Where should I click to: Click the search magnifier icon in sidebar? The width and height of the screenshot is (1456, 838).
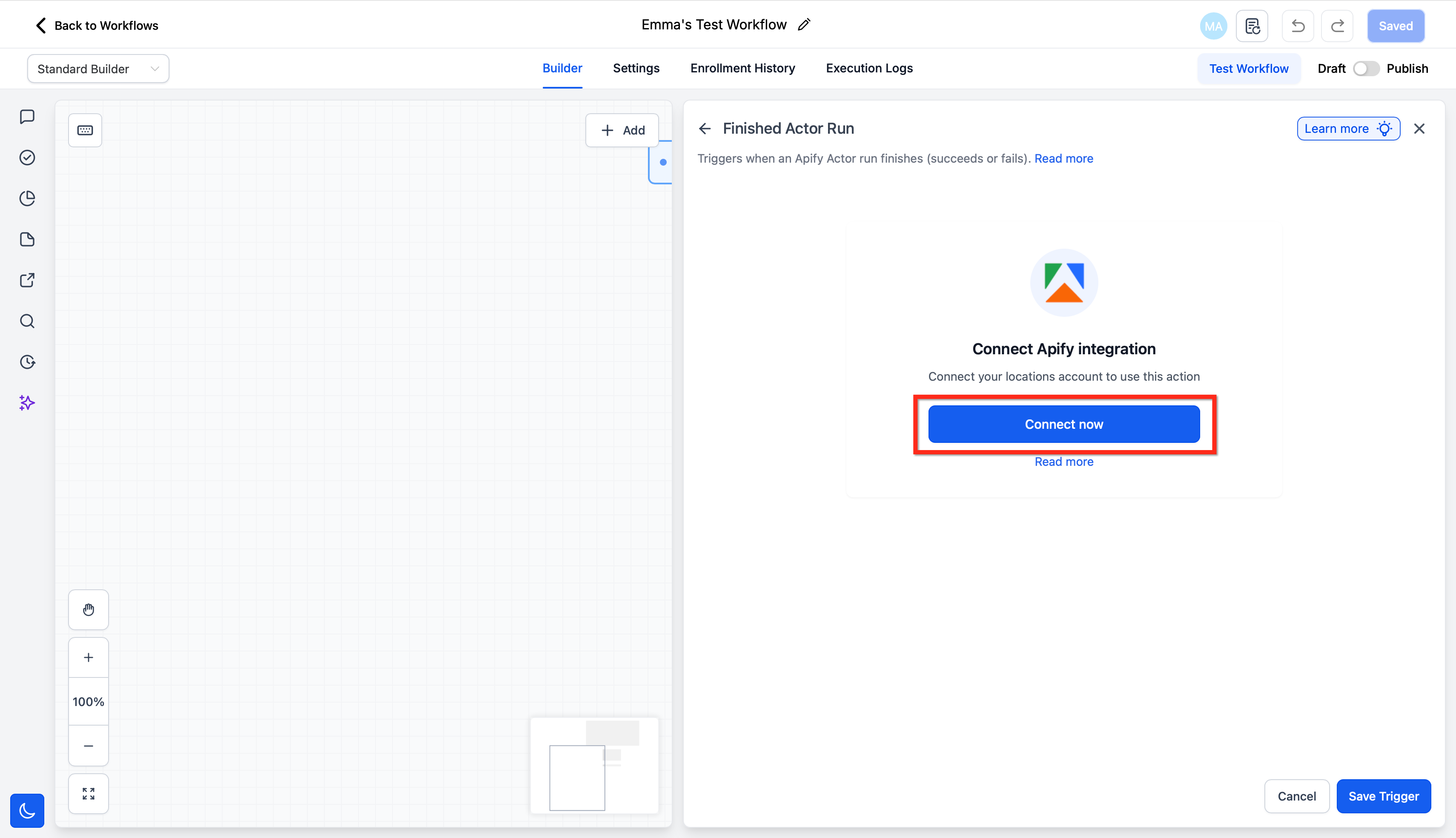[x=27, y=321]
